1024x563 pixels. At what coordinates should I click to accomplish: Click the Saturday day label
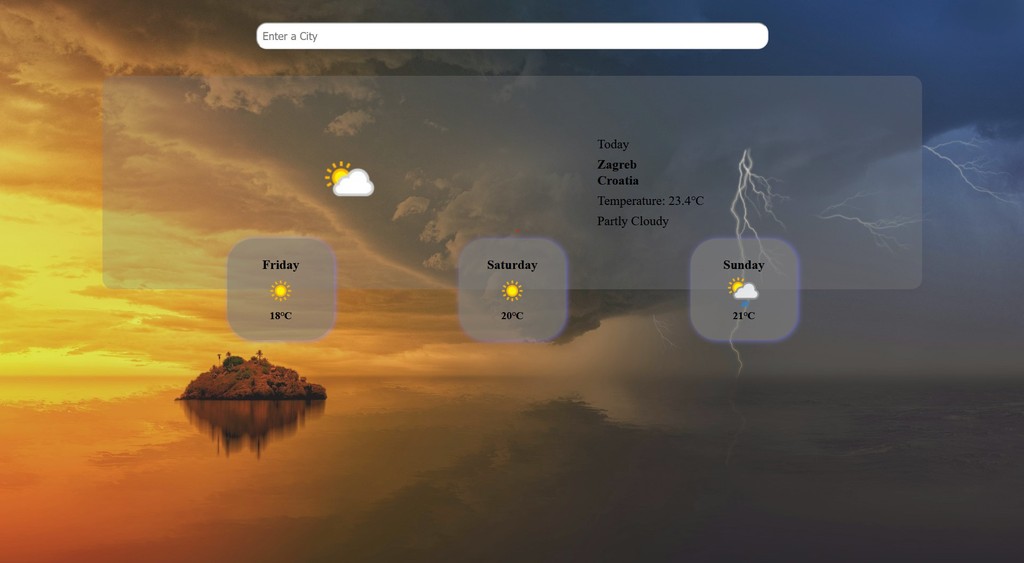pos(512,265)
